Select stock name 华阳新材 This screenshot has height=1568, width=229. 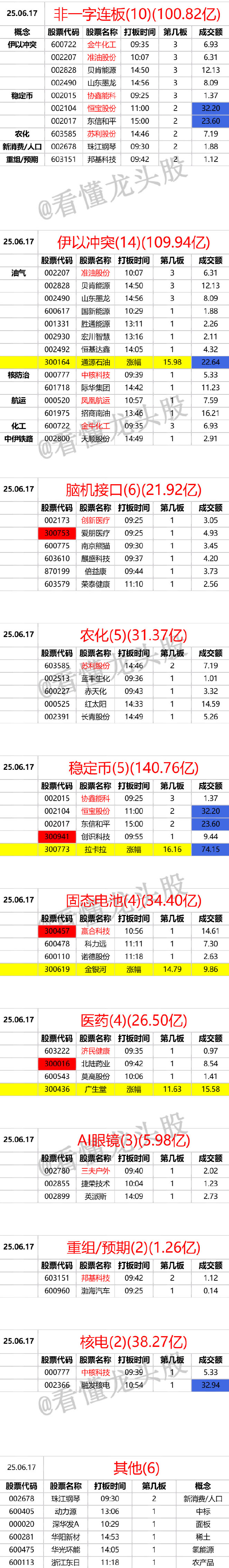click(x=66, y=1537)
